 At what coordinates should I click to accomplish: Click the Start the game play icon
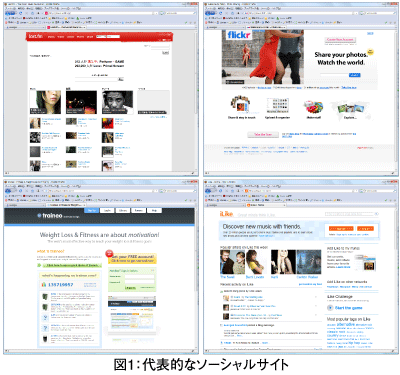(x=330, y=308)
